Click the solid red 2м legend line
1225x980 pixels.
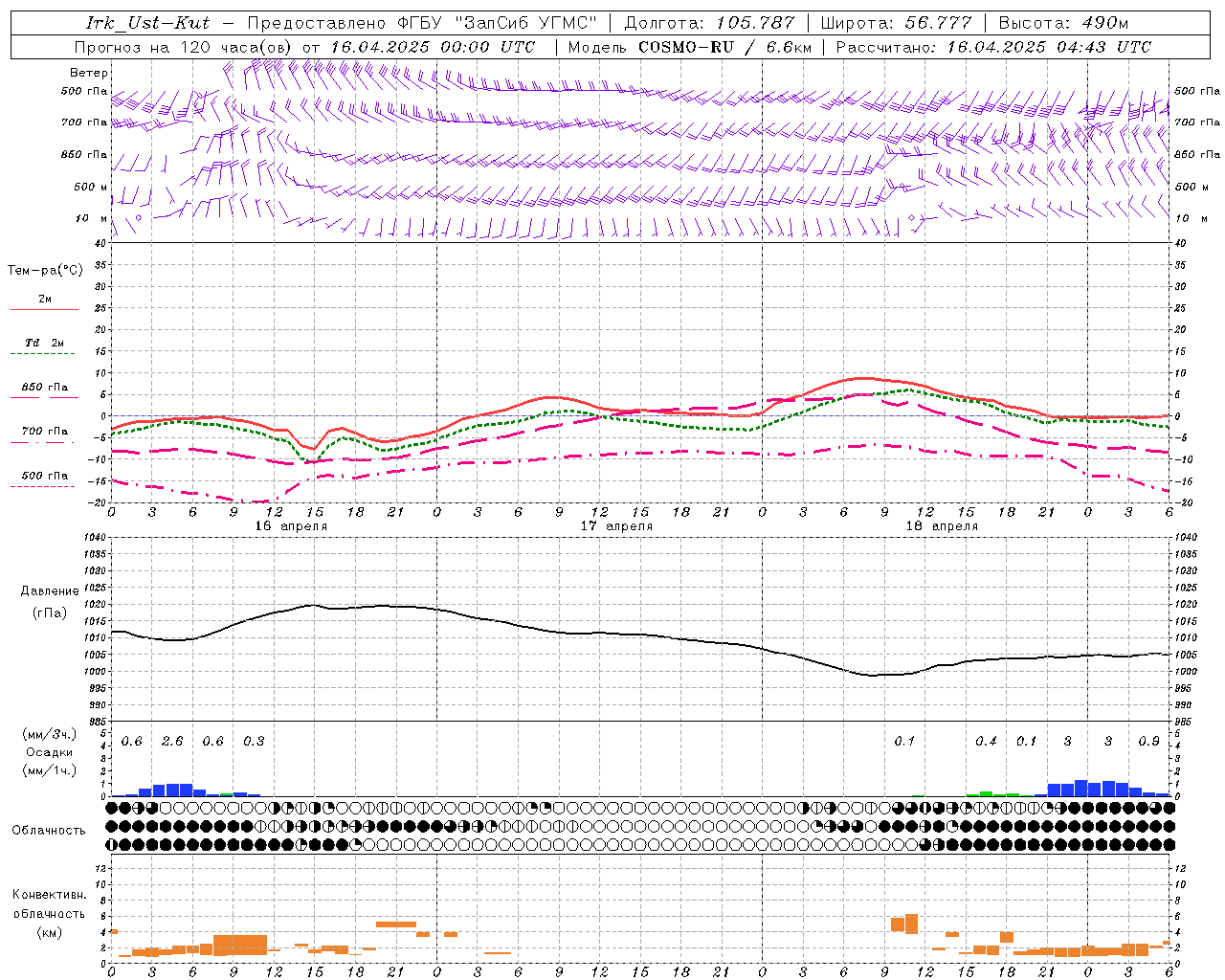click(x=44, y=309)
